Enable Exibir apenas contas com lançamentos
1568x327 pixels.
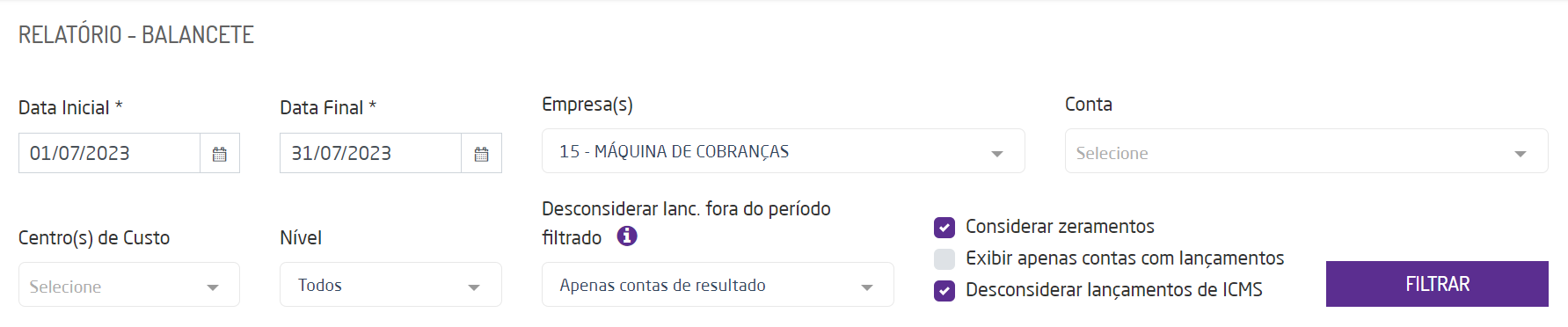(944, 258)
